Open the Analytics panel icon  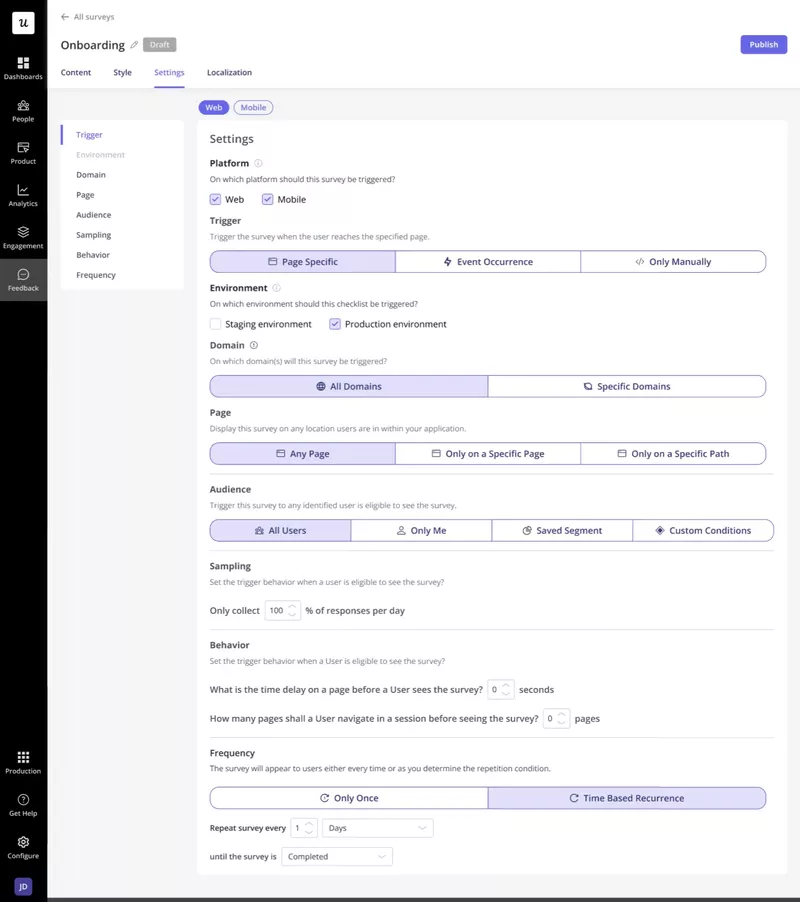pyautogui.click(x=22, y=192)
